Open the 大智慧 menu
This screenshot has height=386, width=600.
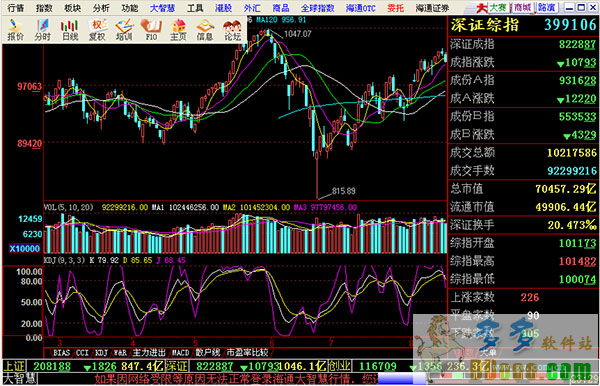pyautogui.click(x=162, y=8)
